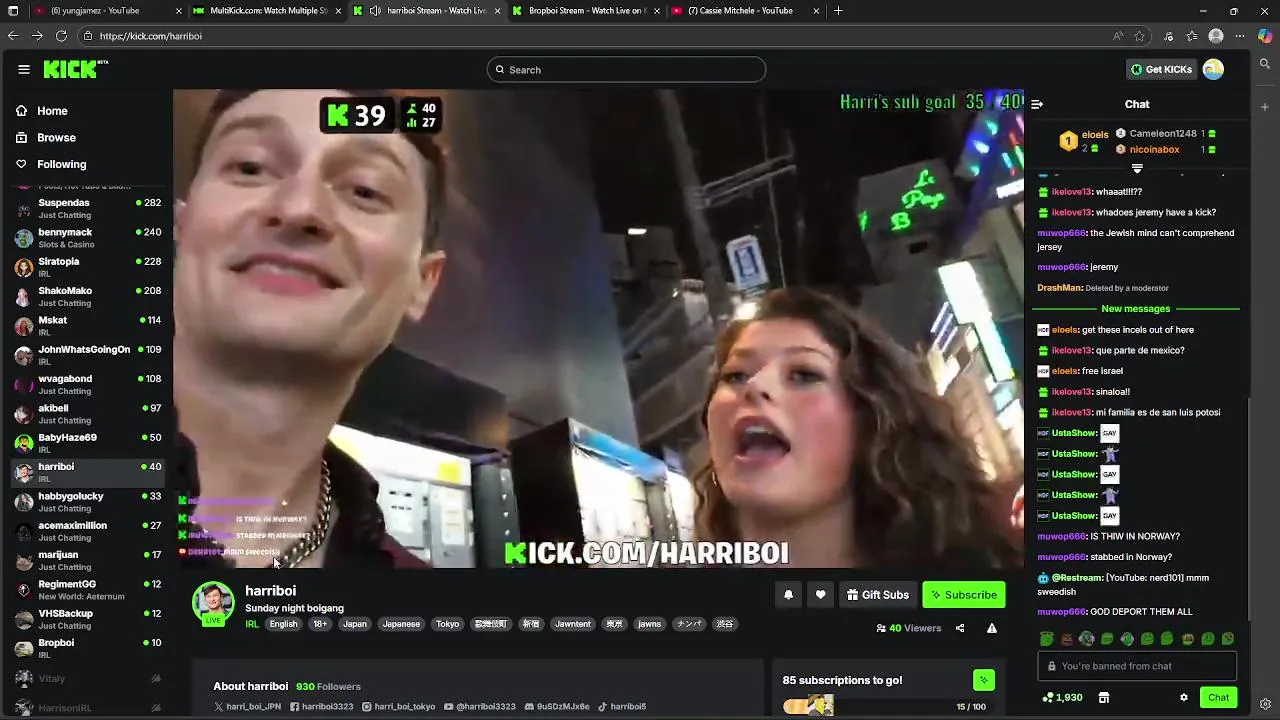Open ShakoMako channel in following list
This screenshot has width=1280, height=720.
point(88,296)
